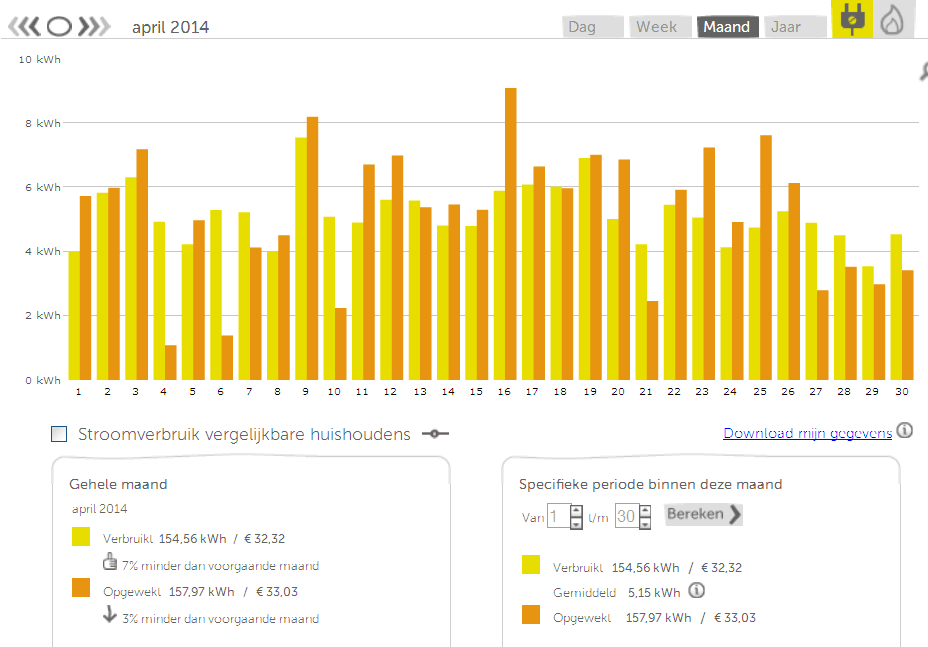Select the orange bar for day 16
Screen dimensions: 928x647
(x=511, y=234)
